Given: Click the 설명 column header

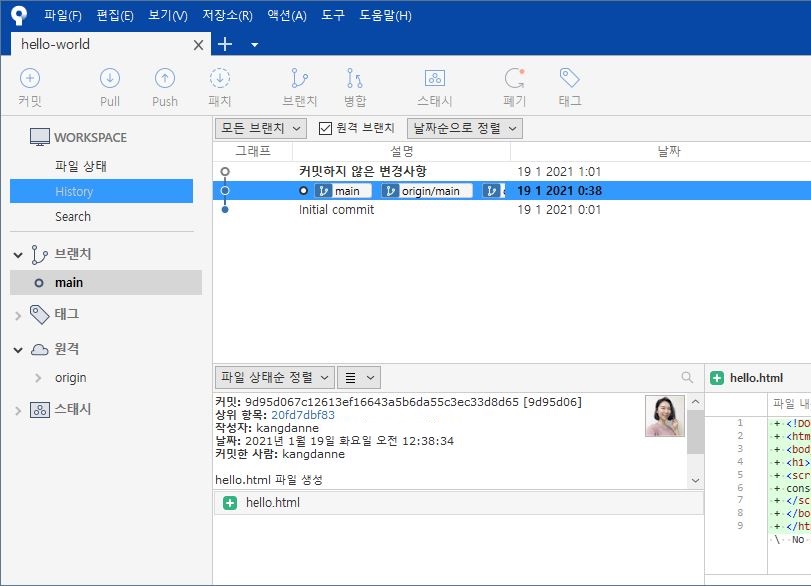Looking at the screenshot, I should 401,151.
